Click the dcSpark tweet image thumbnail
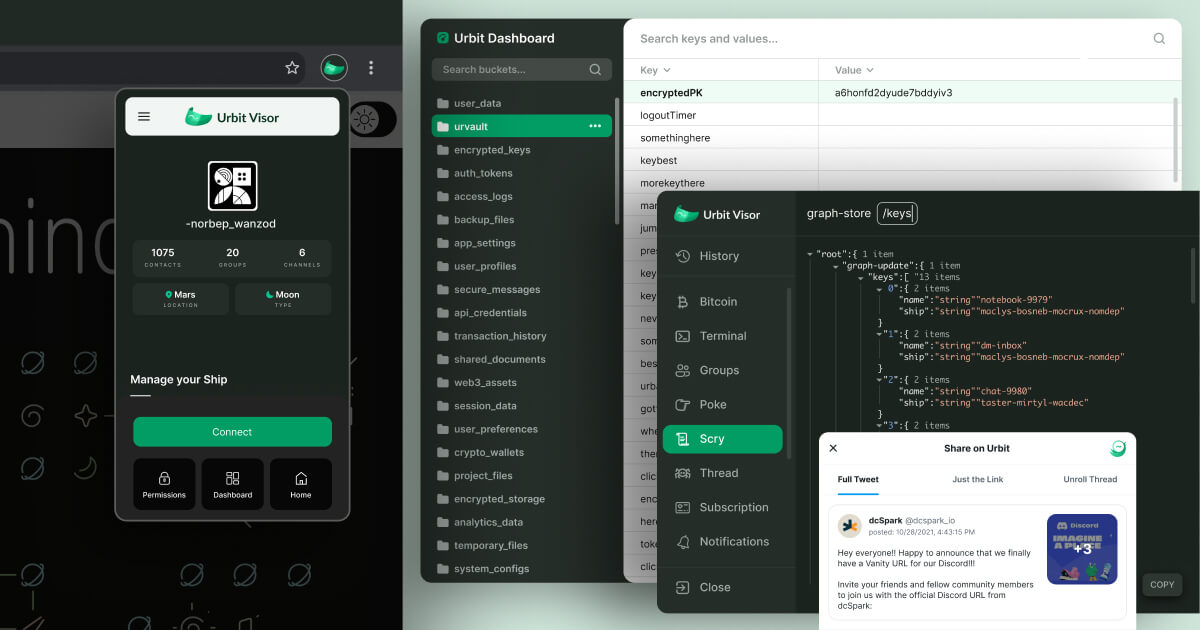1200x630 pixels. click(1082, 548)
